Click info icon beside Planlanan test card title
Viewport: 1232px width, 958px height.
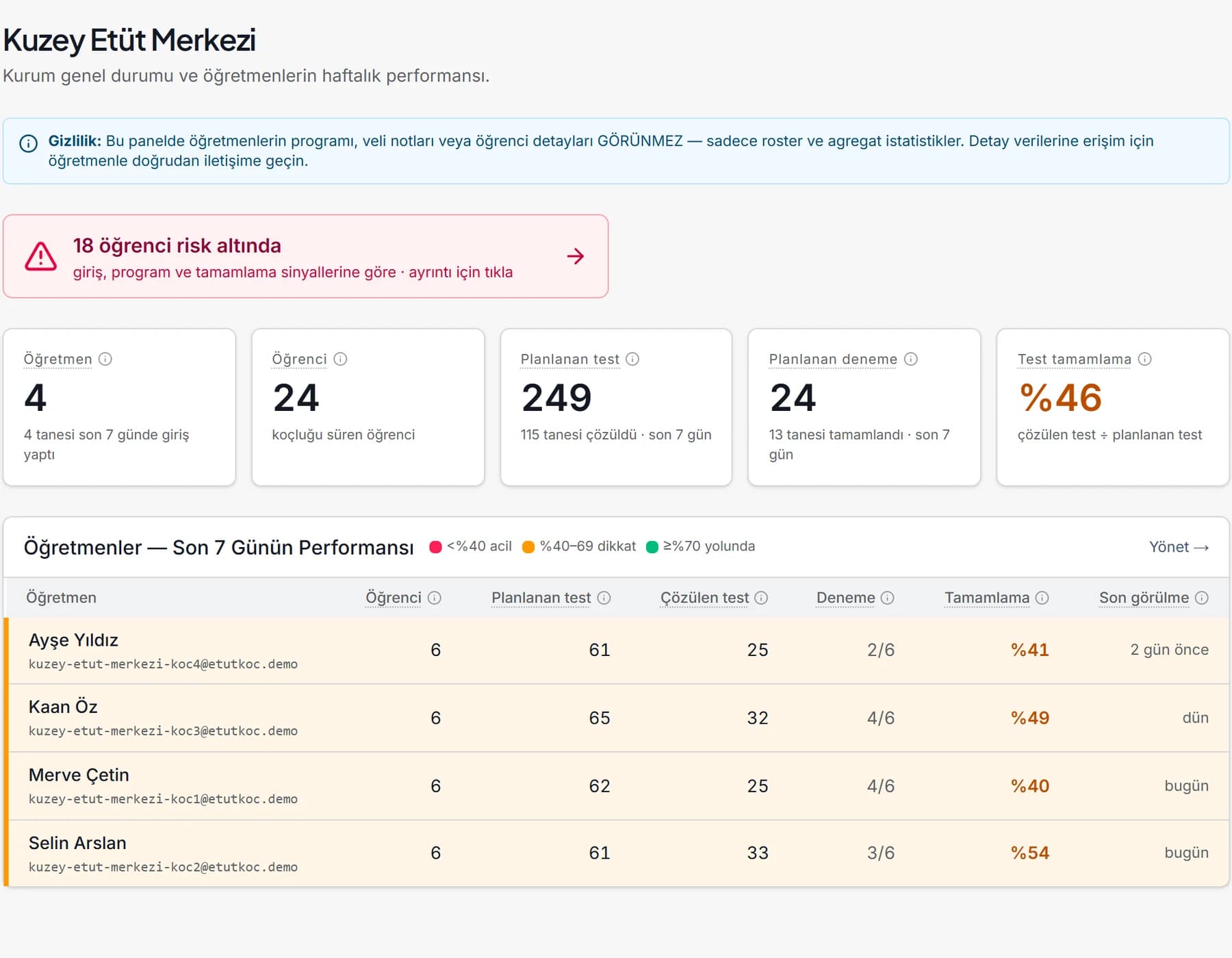pos(632,359)
